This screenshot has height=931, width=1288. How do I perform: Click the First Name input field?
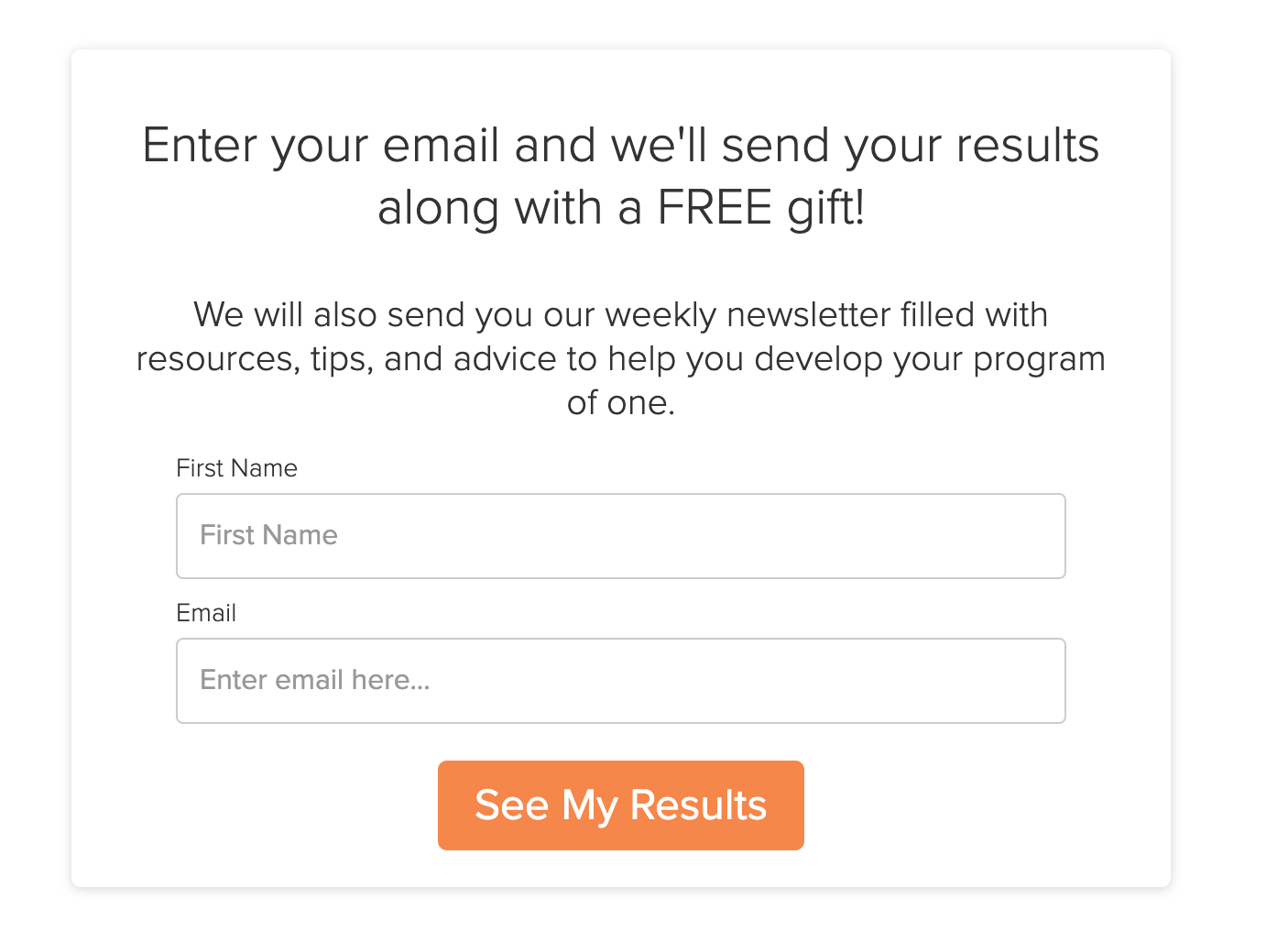620,536
